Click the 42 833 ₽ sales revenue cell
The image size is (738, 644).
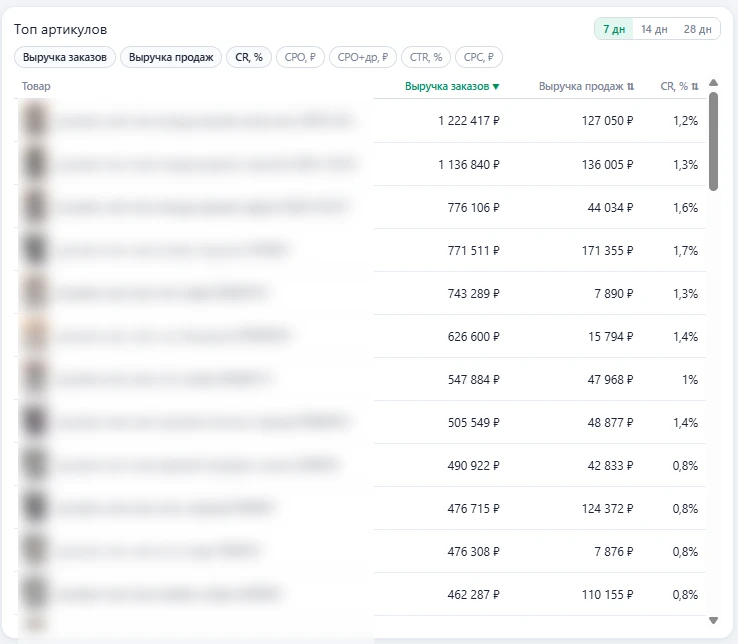coord(610,466)
